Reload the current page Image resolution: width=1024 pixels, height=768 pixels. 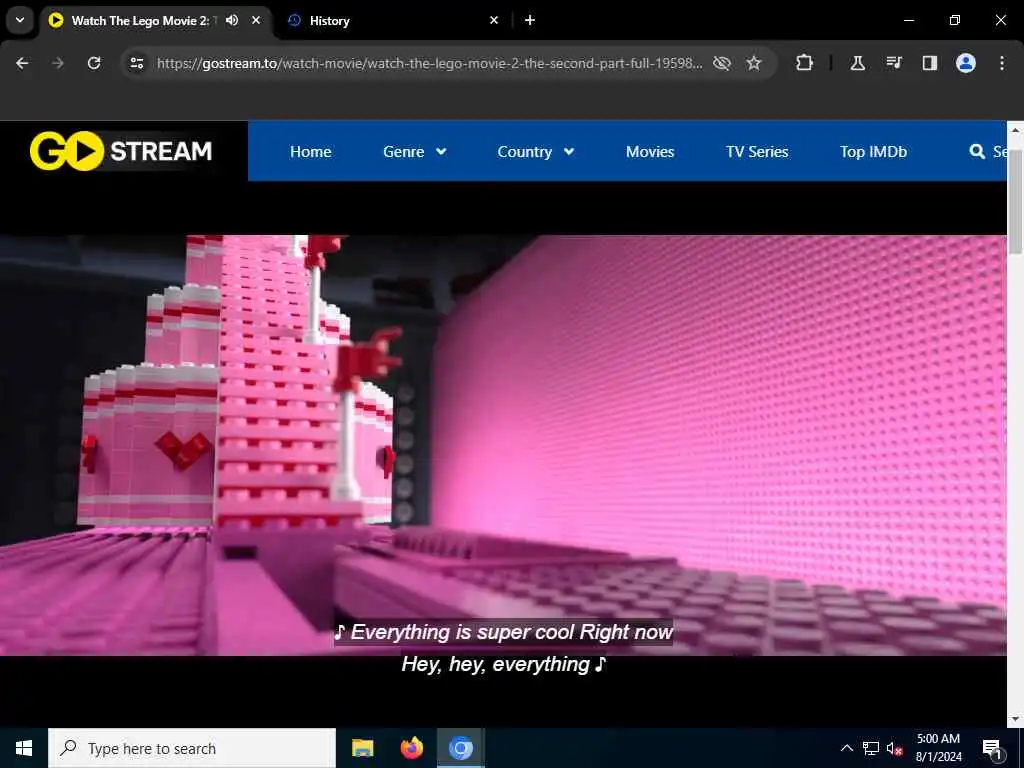pos(94,63)
